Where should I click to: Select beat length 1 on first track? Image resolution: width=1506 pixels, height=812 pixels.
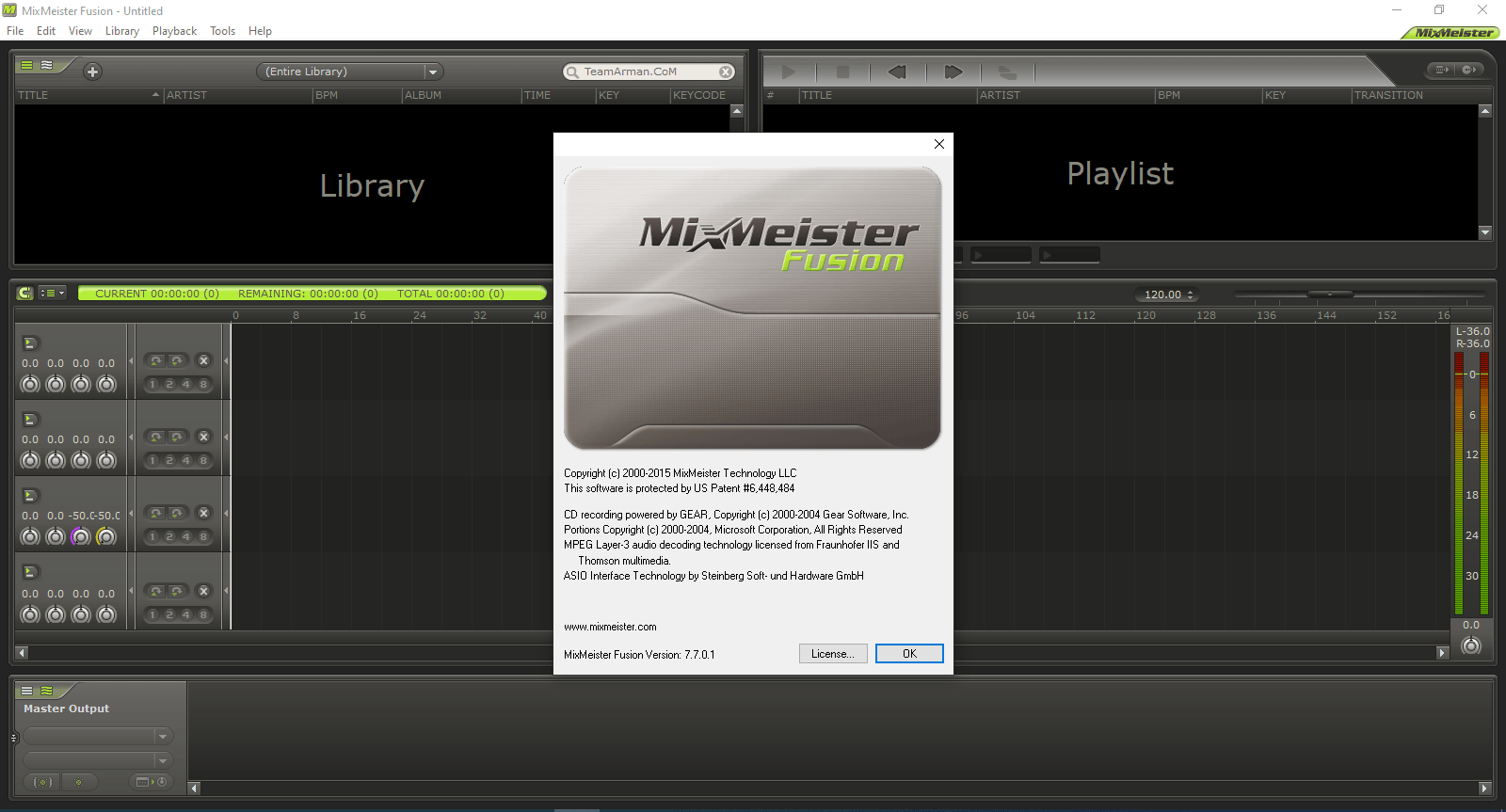coord(152,384)
